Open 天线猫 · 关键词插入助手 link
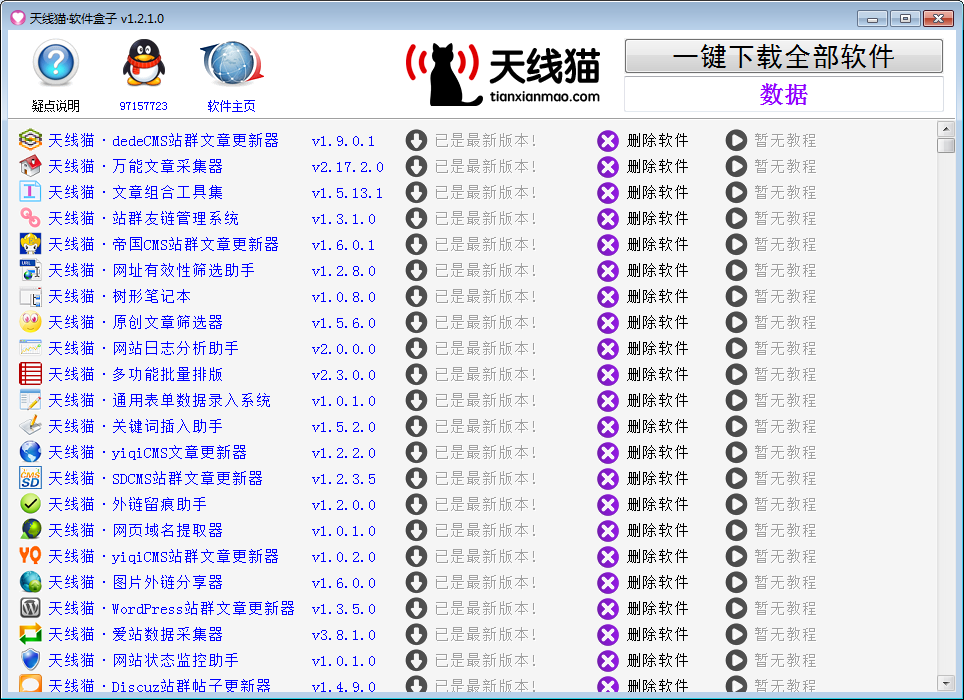This screenshot has height=700, width=964. [x=135, y=426]
